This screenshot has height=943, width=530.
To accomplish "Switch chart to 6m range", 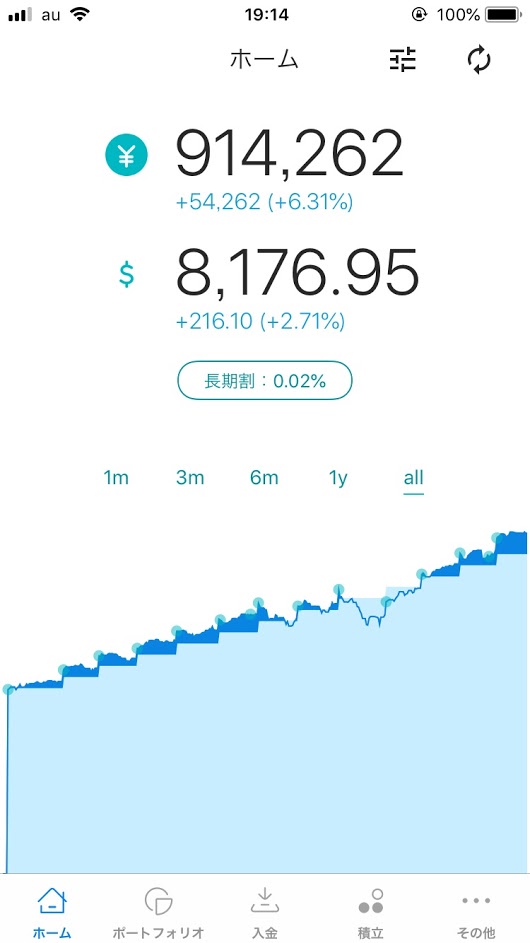I will (264, 478).
